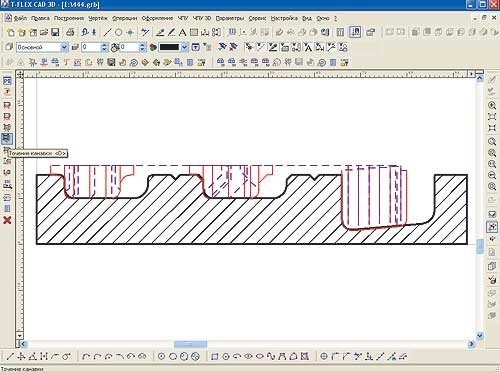Click the Print icon in toolbar

(x=70, y=32)
